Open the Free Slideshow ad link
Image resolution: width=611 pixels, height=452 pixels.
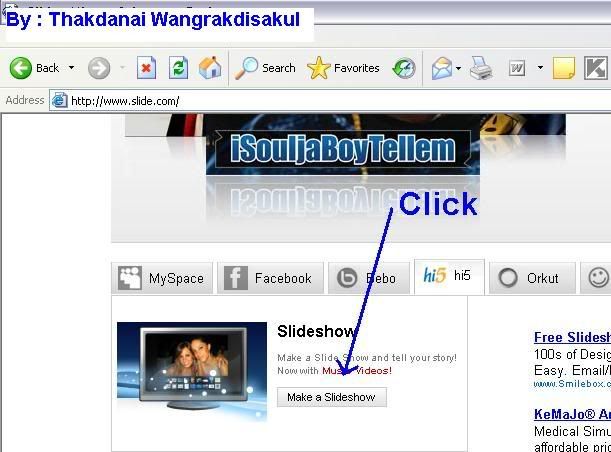tap(571, 337)
